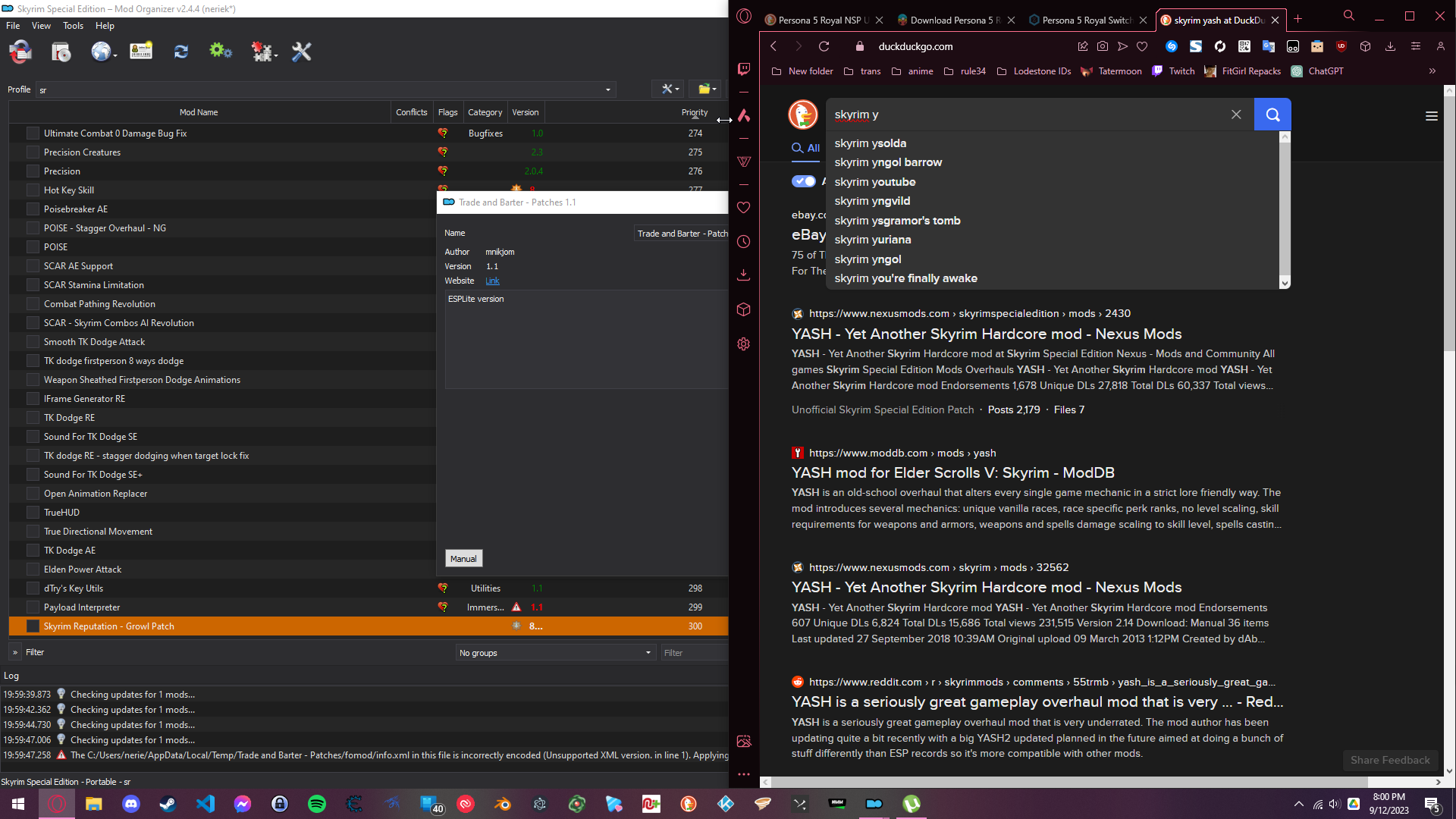This screenshot has width=1456, height=819.
Task: Enable the TrueHUD mod checkbox
Action: point(33,513)
